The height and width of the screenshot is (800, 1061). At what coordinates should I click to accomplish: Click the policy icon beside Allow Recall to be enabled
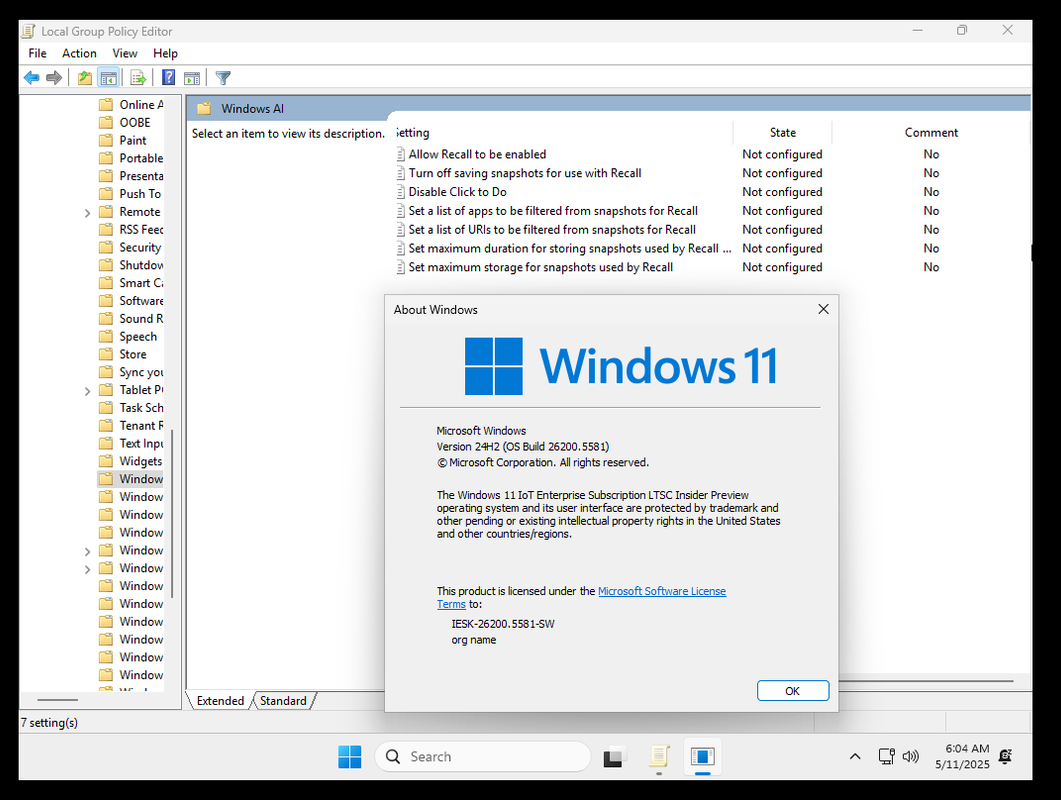click(401, 154)
